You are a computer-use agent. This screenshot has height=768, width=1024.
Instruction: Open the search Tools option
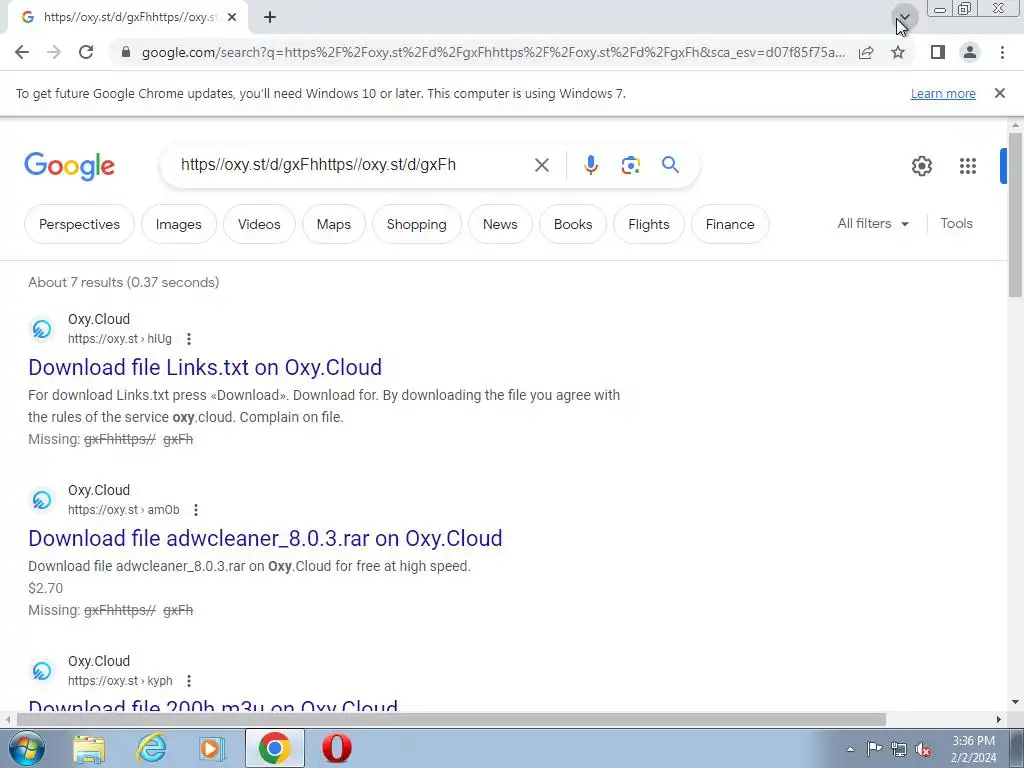click(956, 223)
